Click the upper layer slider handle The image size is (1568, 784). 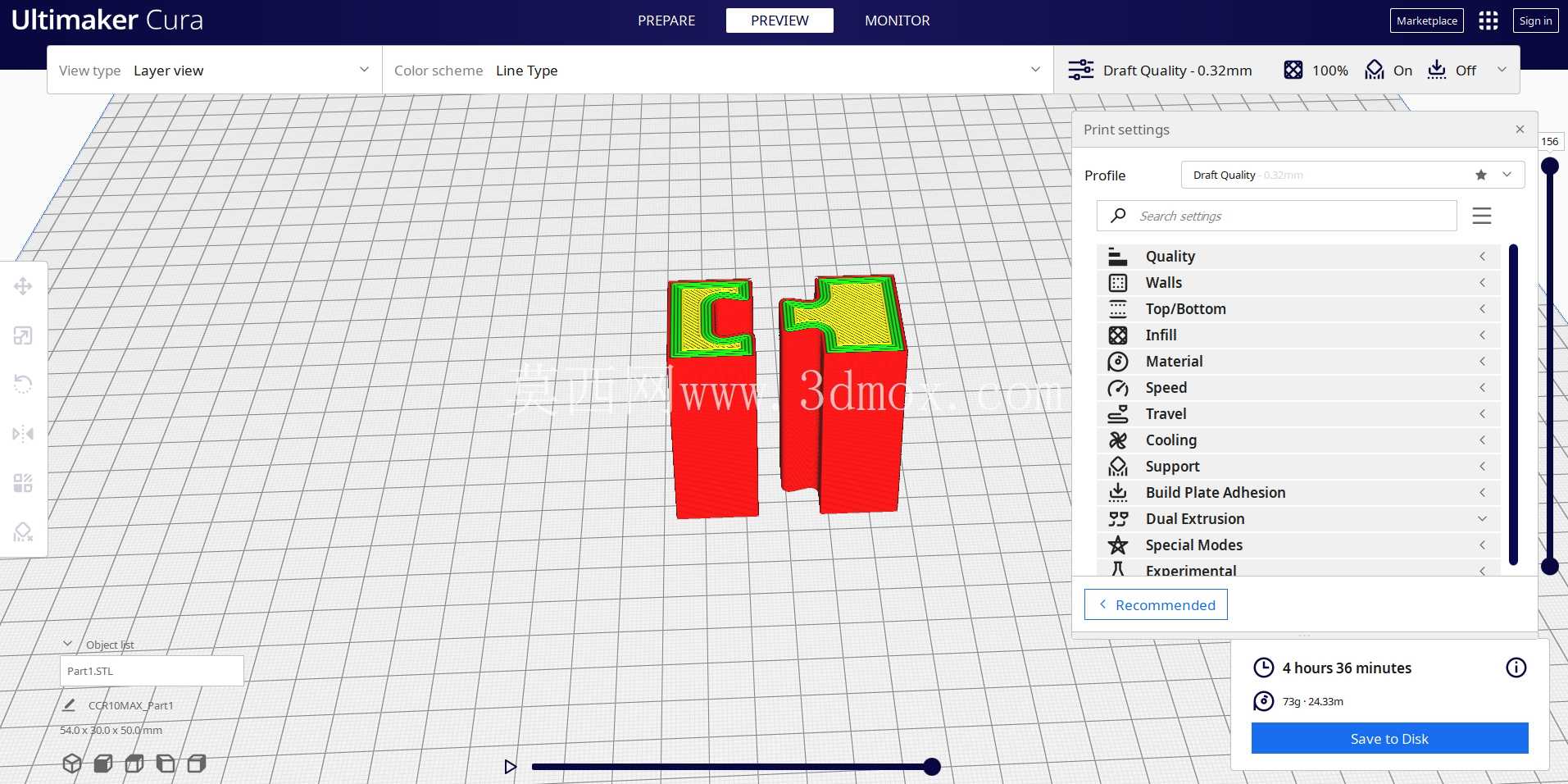[1549, 166]
